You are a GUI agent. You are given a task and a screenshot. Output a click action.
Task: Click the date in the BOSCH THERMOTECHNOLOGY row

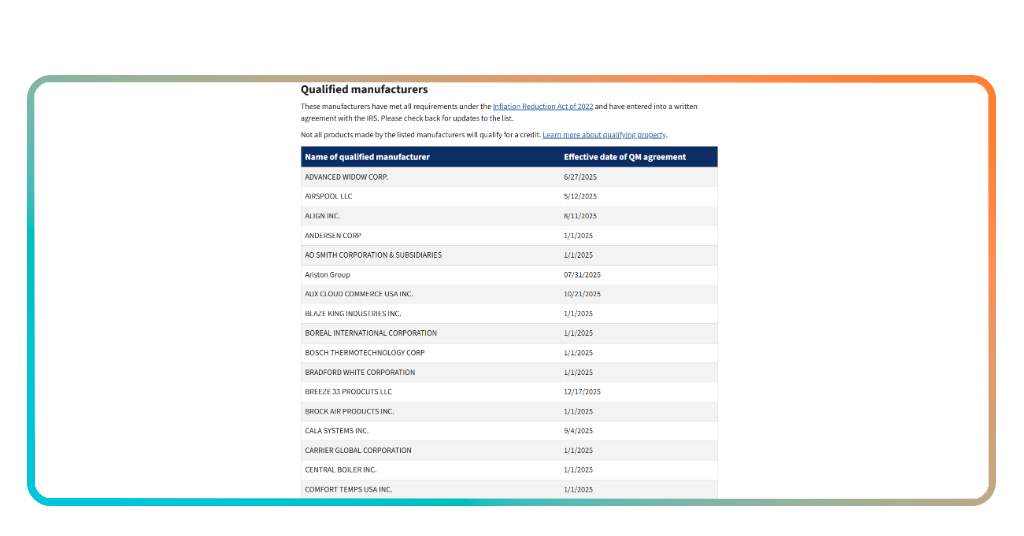[x=578, y=353]
